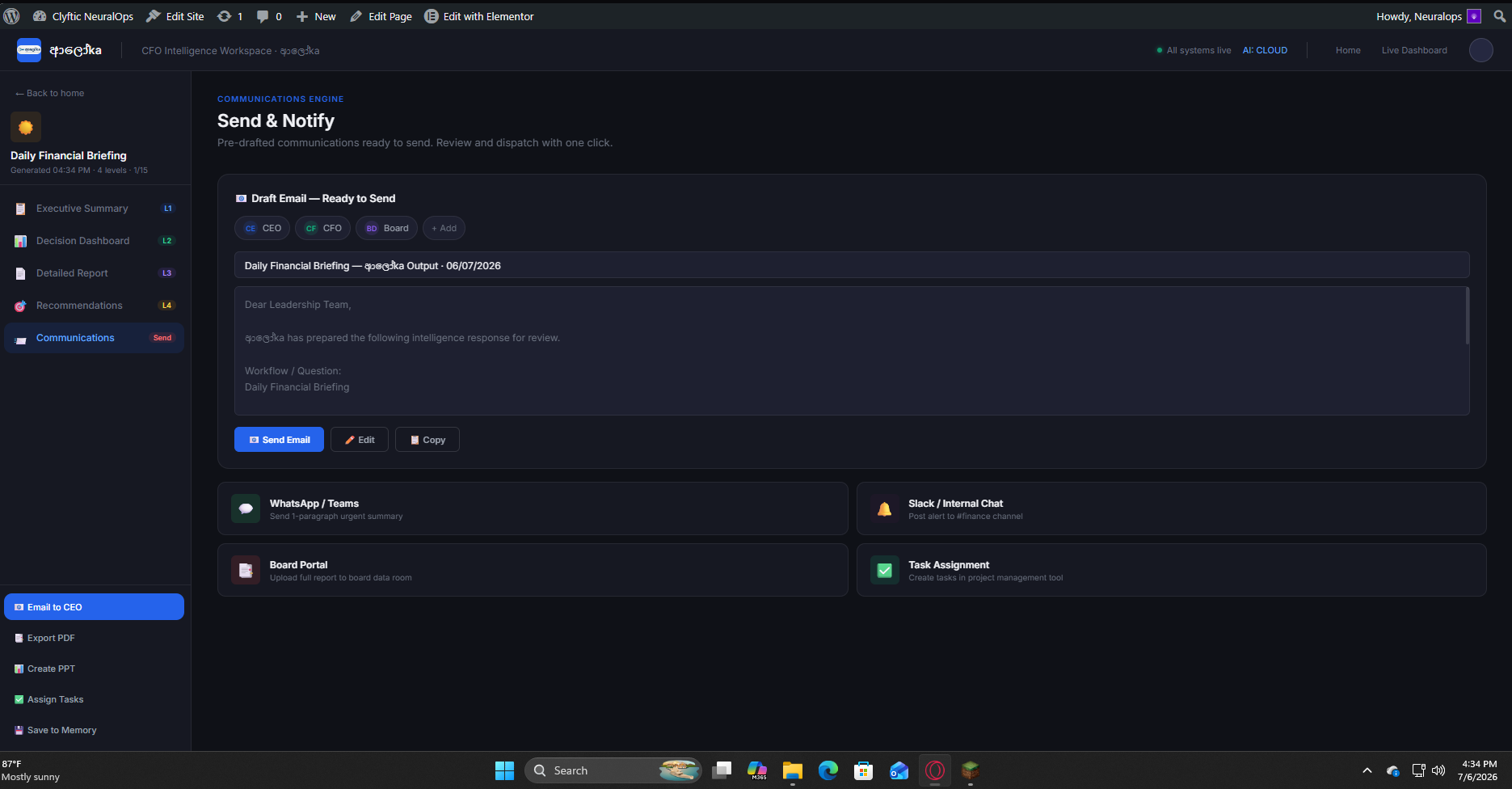This screenshot has width=1512, height=789.
Task: Click Create PPT in sidebar
Action: [x=94, y=669]
